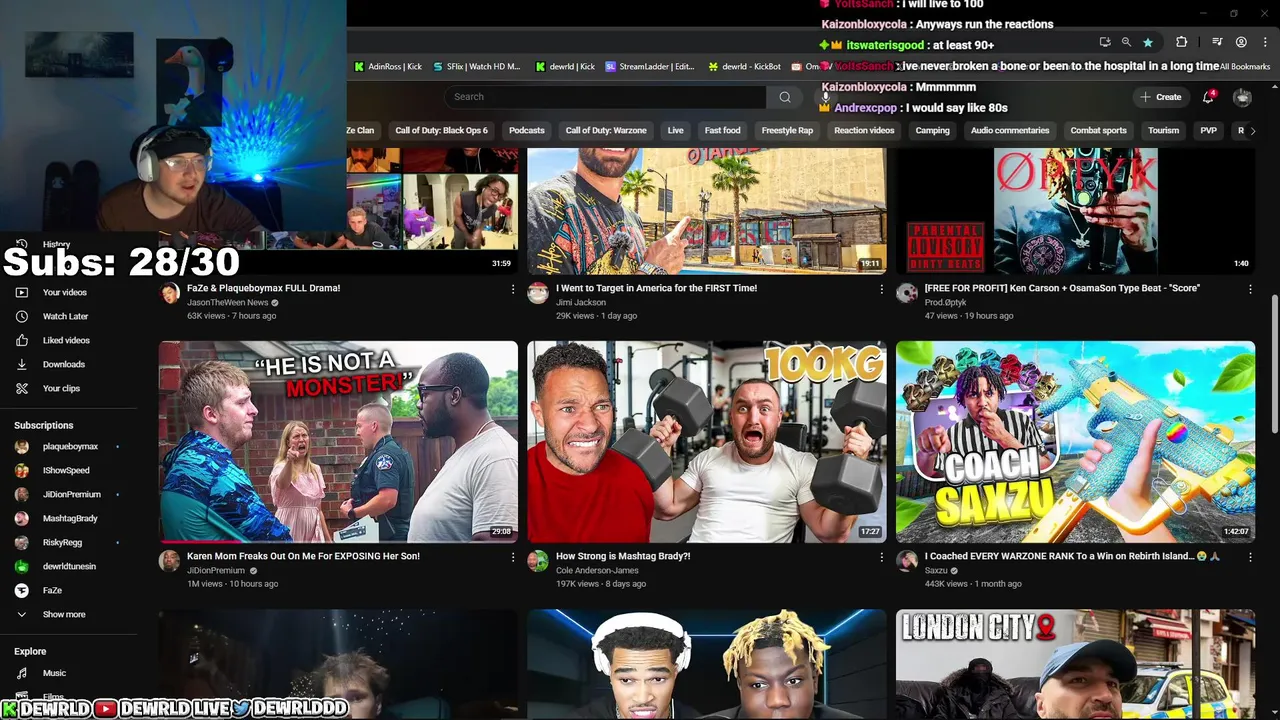1280x720 pixels.
Task: Select the Freestyle Rap filter chip
Action: (x=787, y=131)
